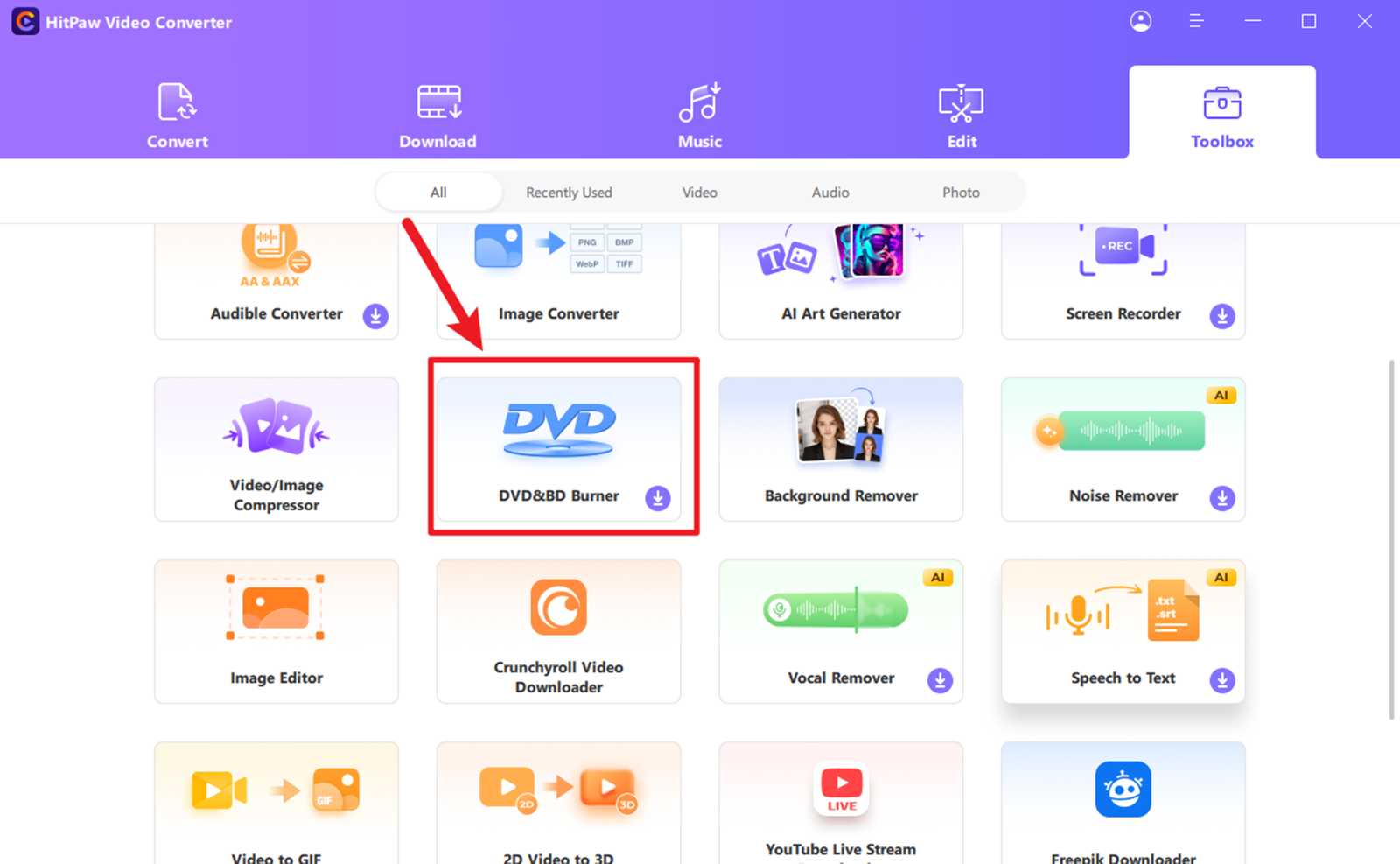
Task: Open the Screen Recorder tool
Action: [1123, 280]
